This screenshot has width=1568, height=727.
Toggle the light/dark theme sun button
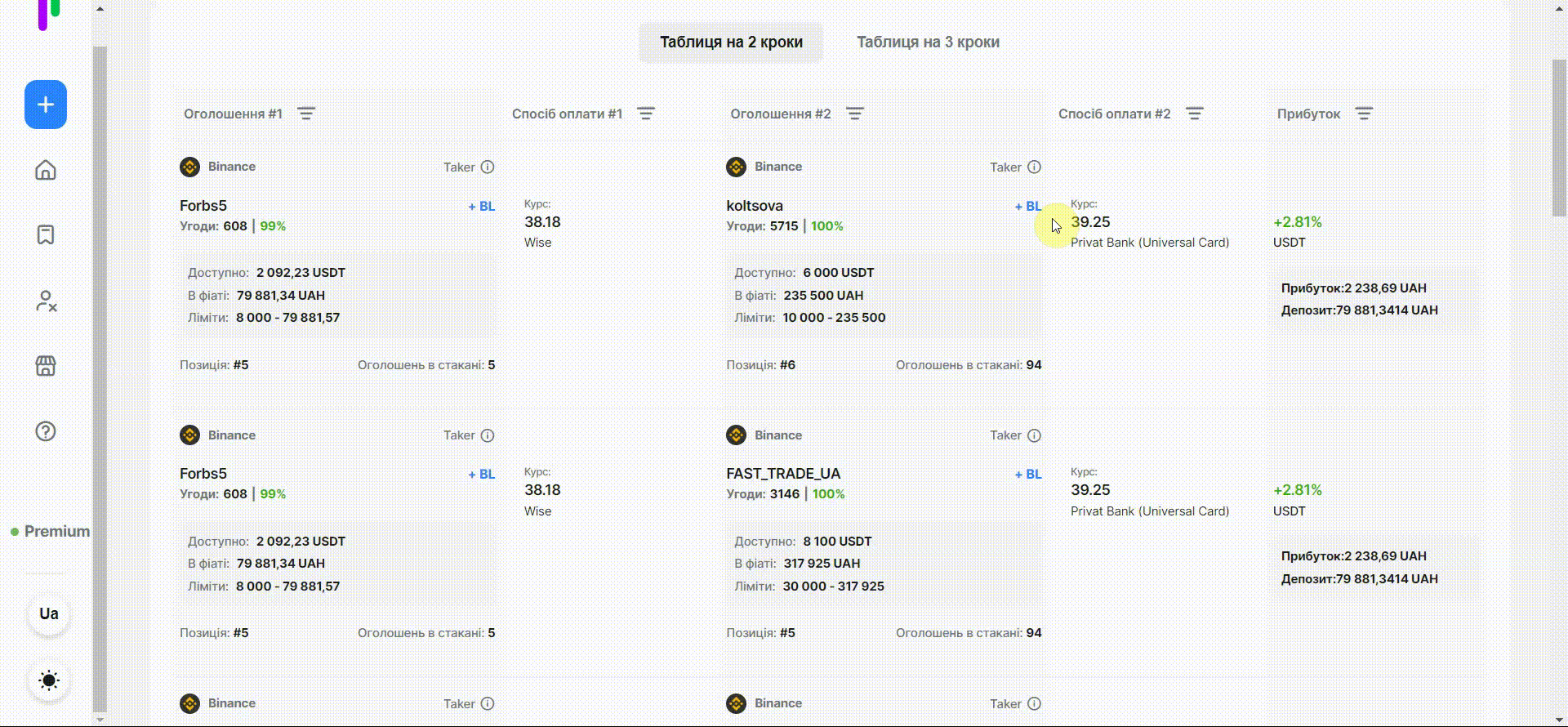click(x=49, y=680)
